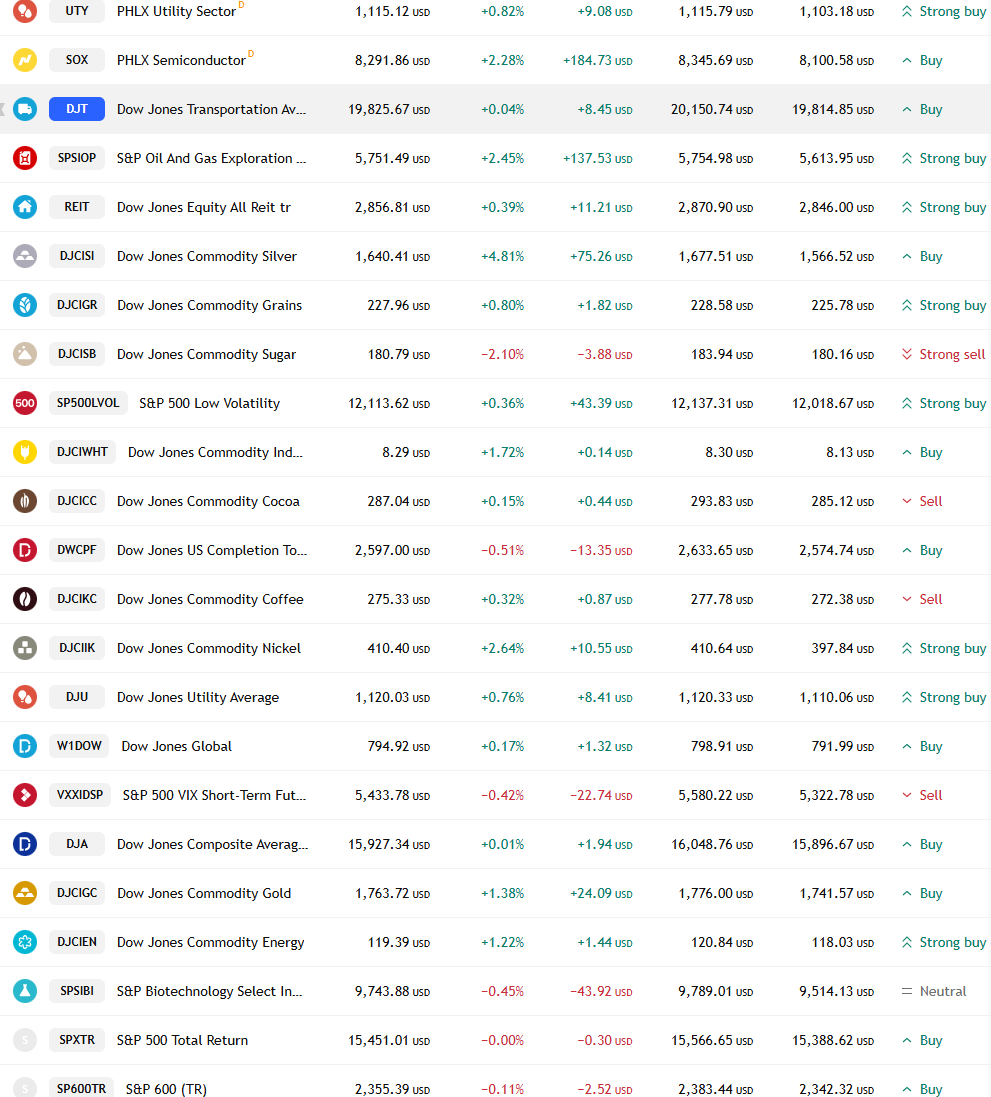Click the Commodity Nickel logo icon
Viewport: 991px width, 1097px height.
click(x=24, y=648)
